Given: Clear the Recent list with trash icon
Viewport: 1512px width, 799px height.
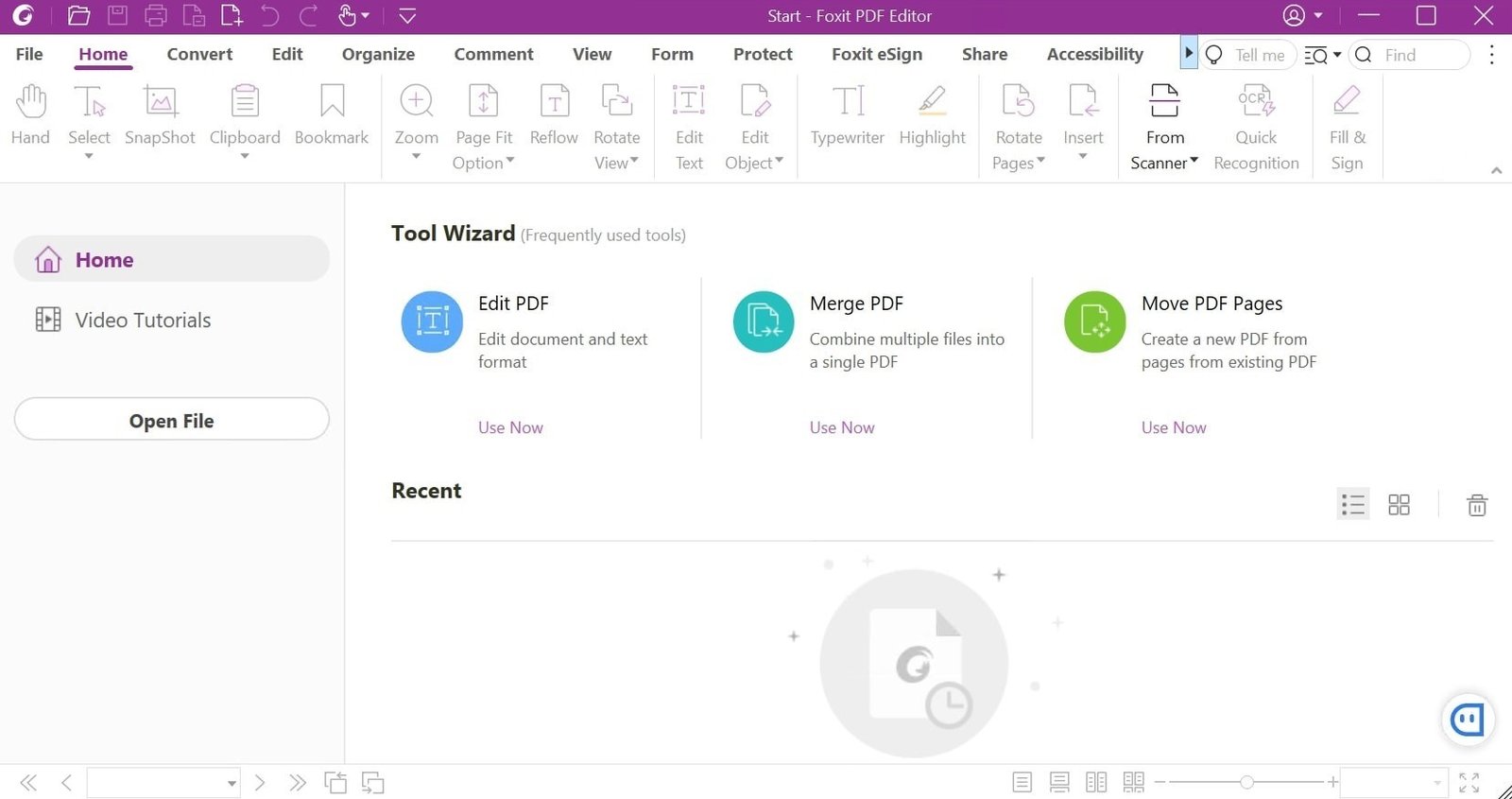Looking at the screenshot, I should 1477,505.
